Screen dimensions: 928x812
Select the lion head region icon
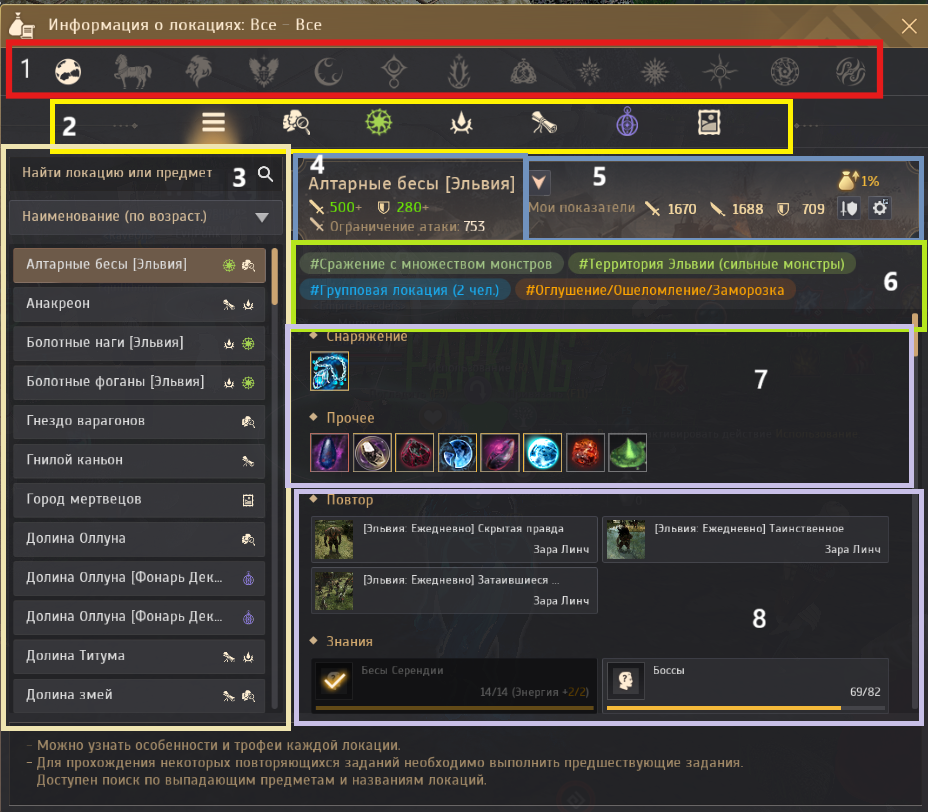[x=199, y=72]
